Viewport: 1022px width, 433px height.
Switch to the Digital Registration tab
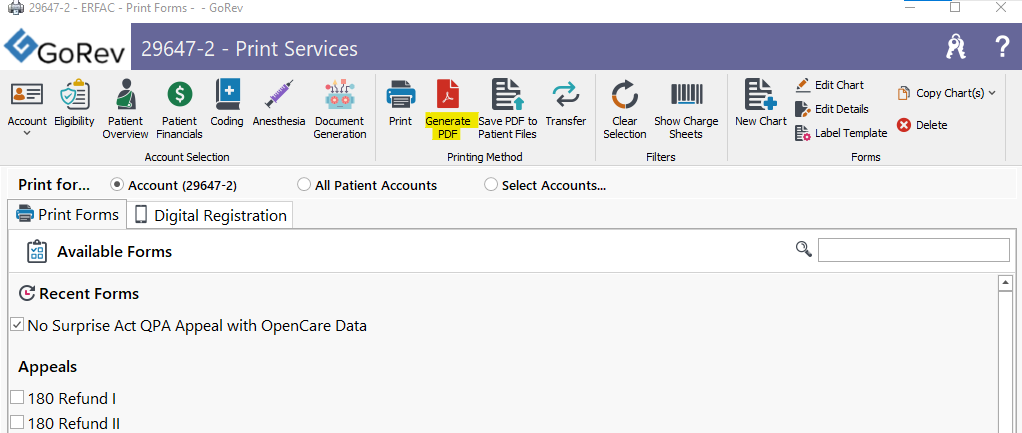click(210, 216)
